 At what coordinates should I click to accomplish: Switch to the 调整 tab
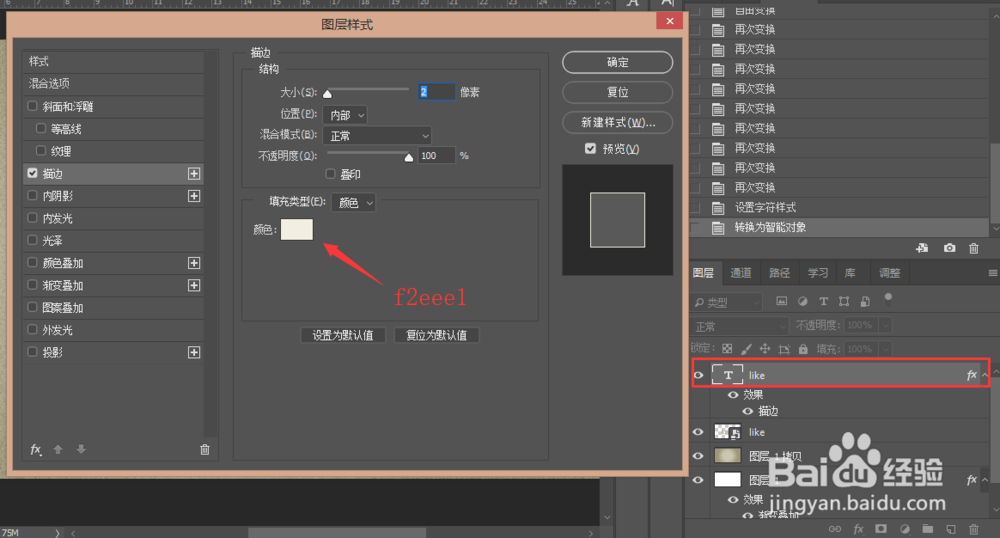[889, 273]
